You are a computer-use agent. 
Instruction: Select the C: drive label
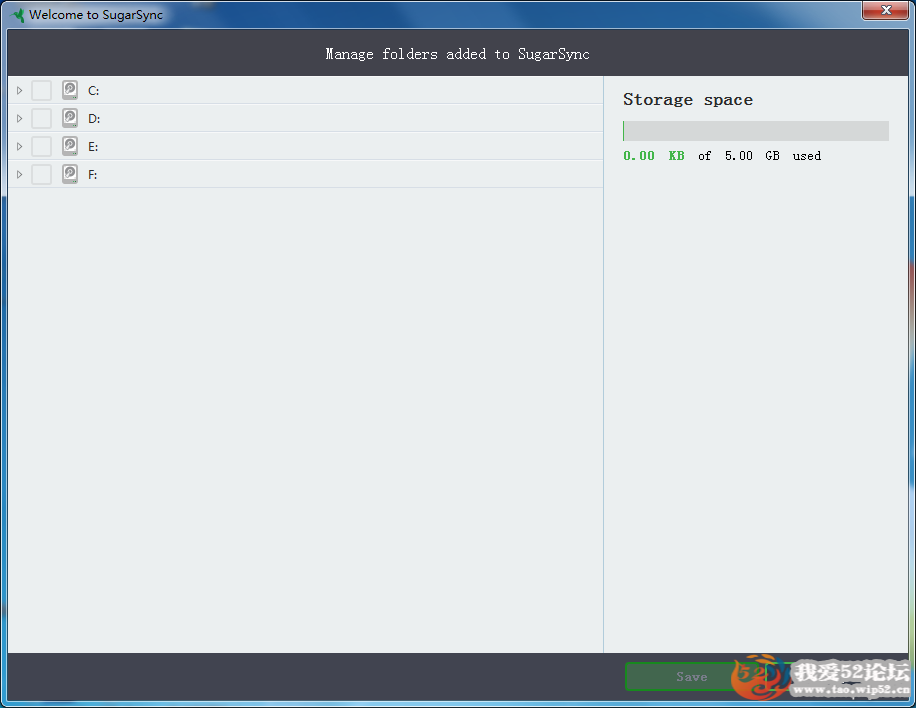point(93,91)
